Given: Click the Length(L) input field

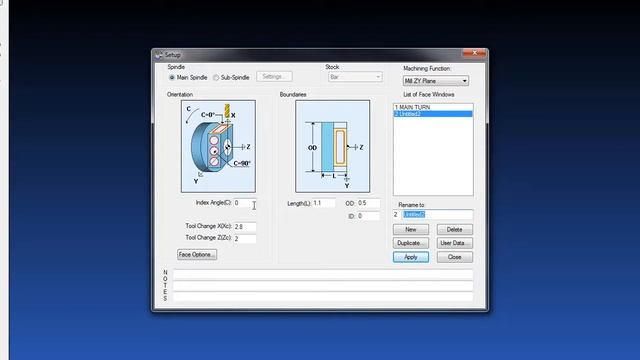Looking at the screenshot, I should (x=324, y=203).
